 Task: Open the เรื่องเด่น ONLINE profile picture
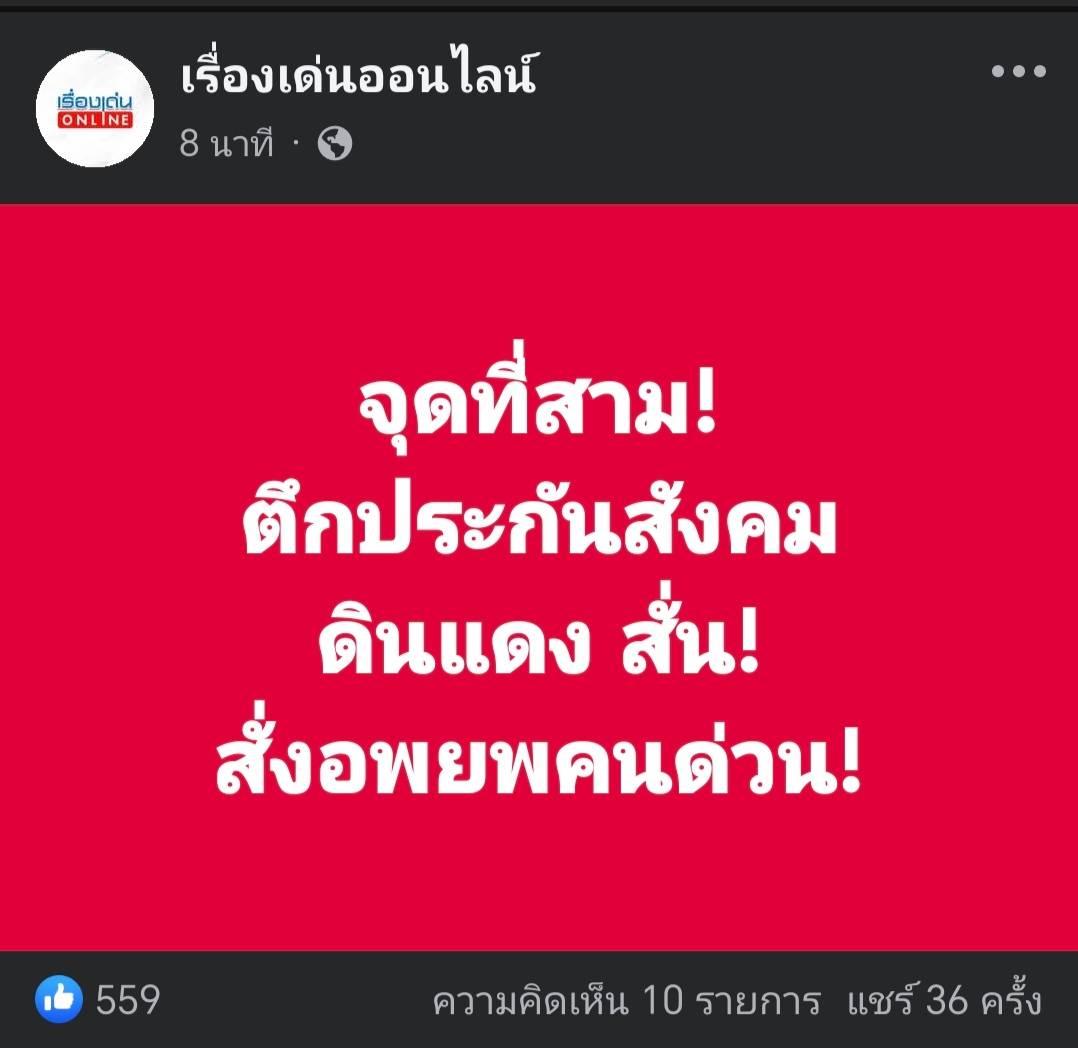coord(95,109)
